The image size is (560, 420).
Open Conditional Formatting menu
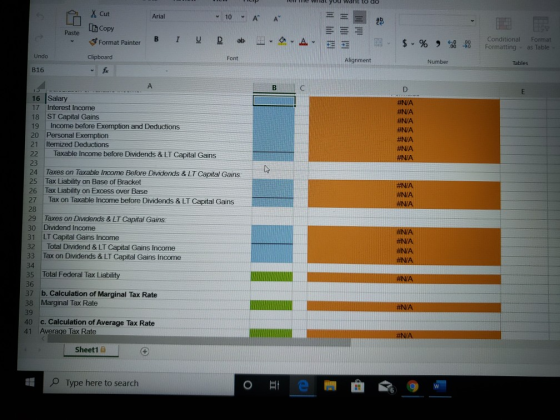[503, 34]
